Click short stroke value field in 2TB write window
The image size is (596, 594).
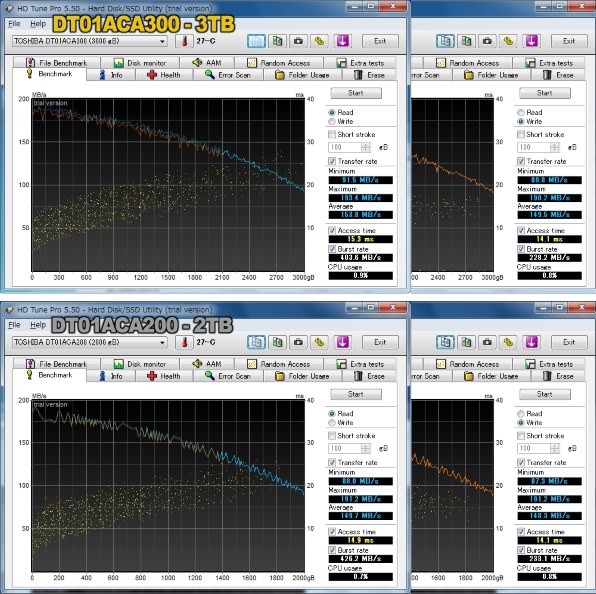(x=534, y=448)
